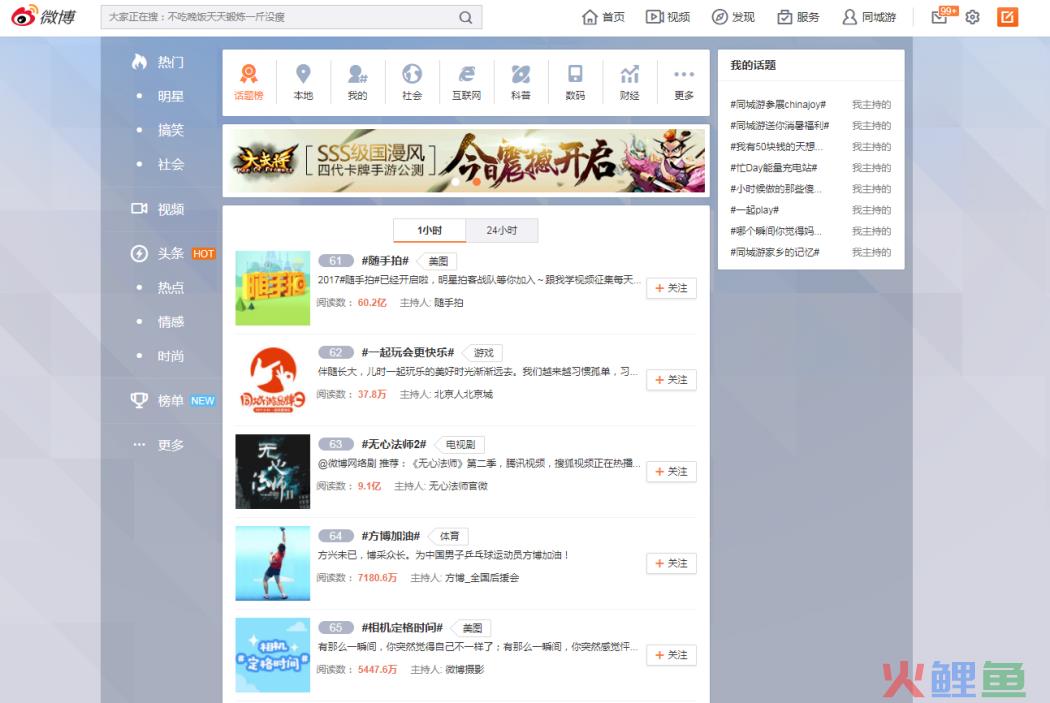Open topic #相机定格时间#

[x=402, y=627]
